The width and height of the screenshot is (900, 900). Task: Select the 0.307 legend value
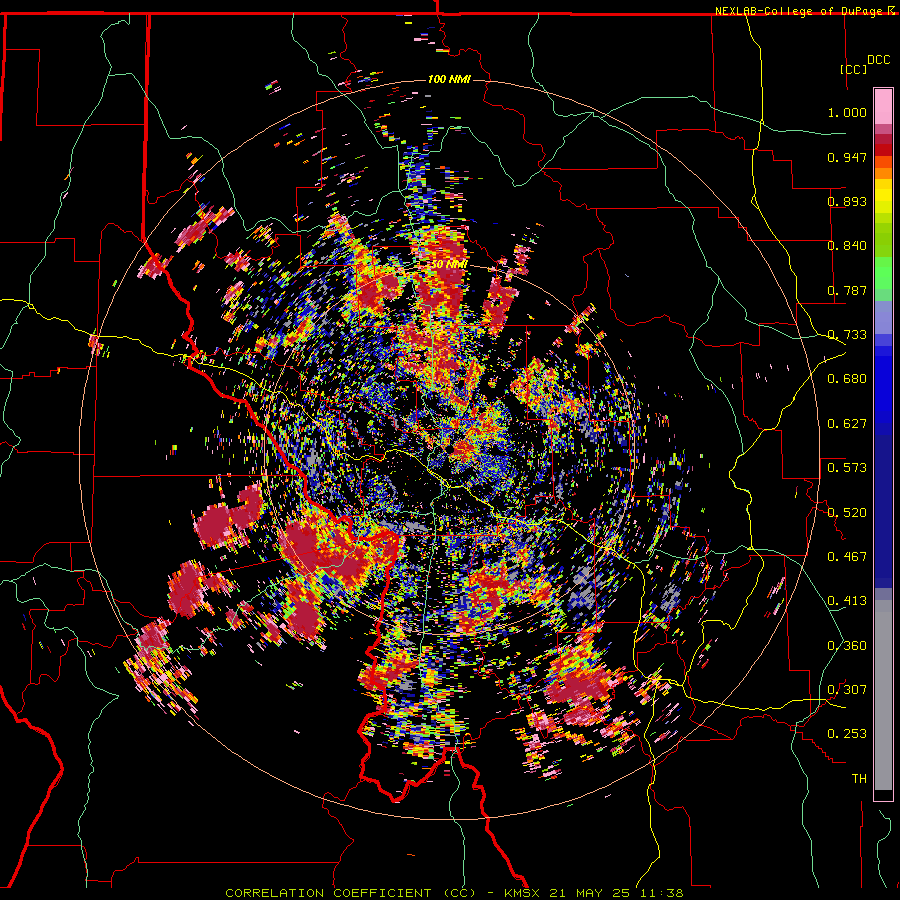[847, 690]
